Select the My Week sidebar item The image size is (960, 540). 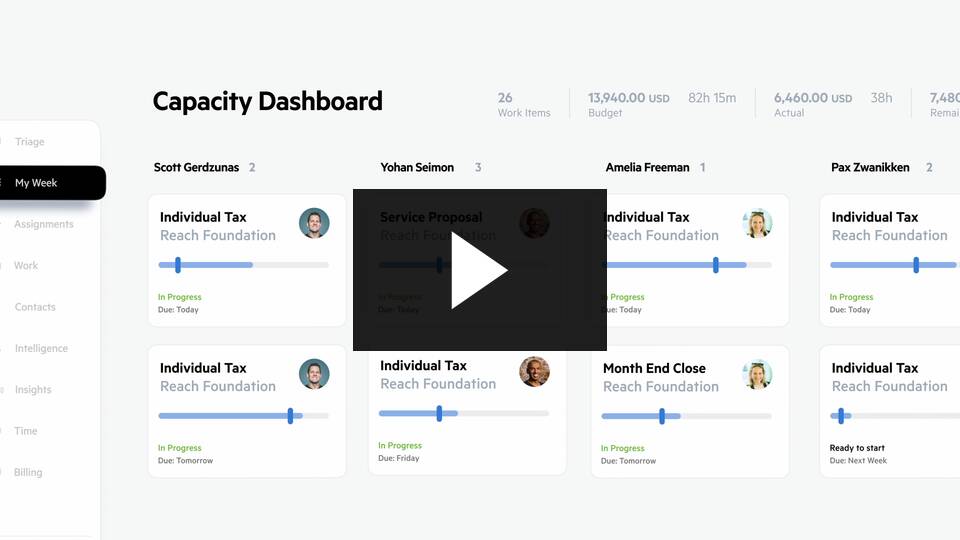(36, 183)
